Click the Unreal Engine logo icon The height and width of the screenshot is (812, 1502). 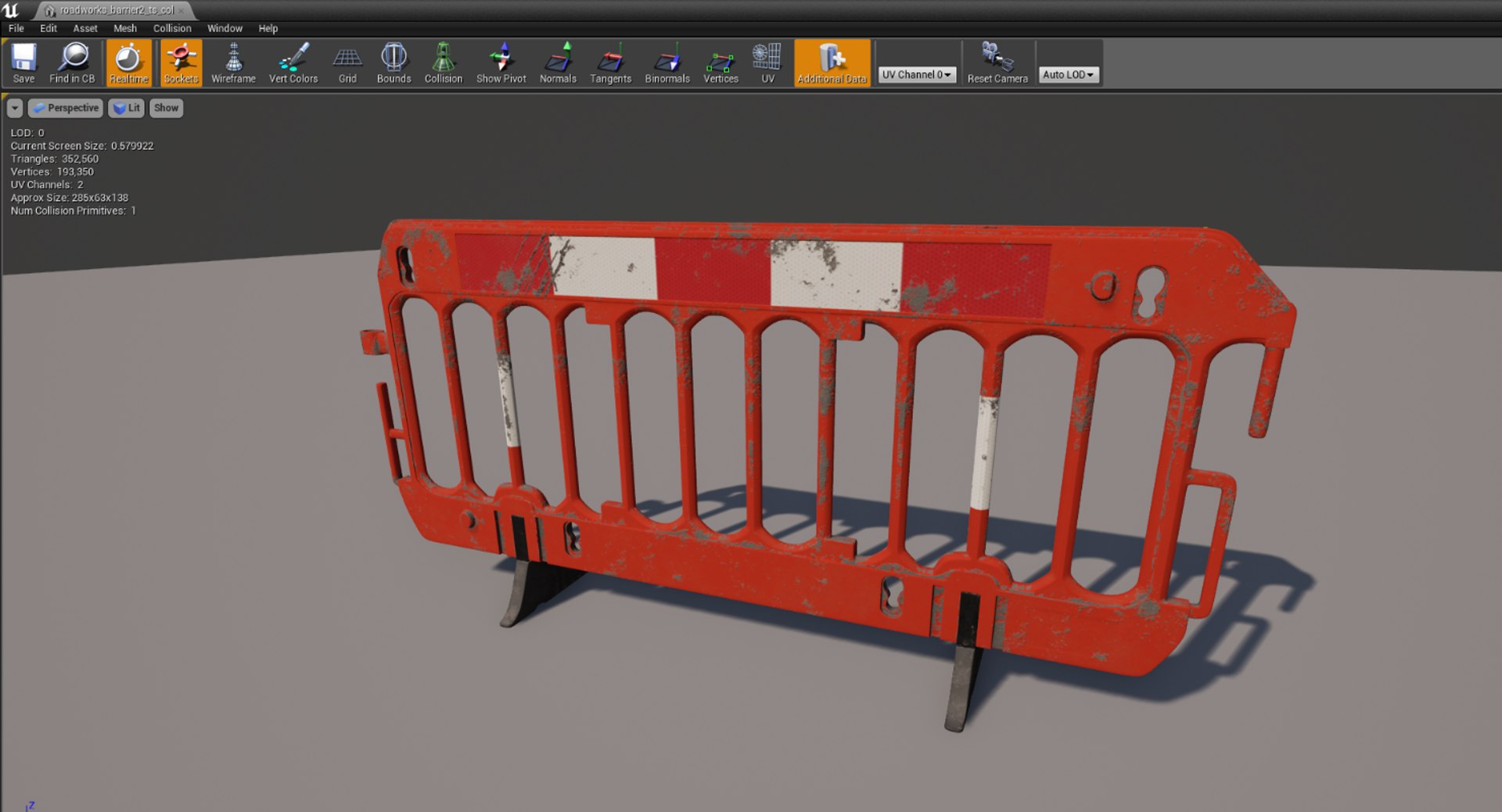[x=12, y=9]
